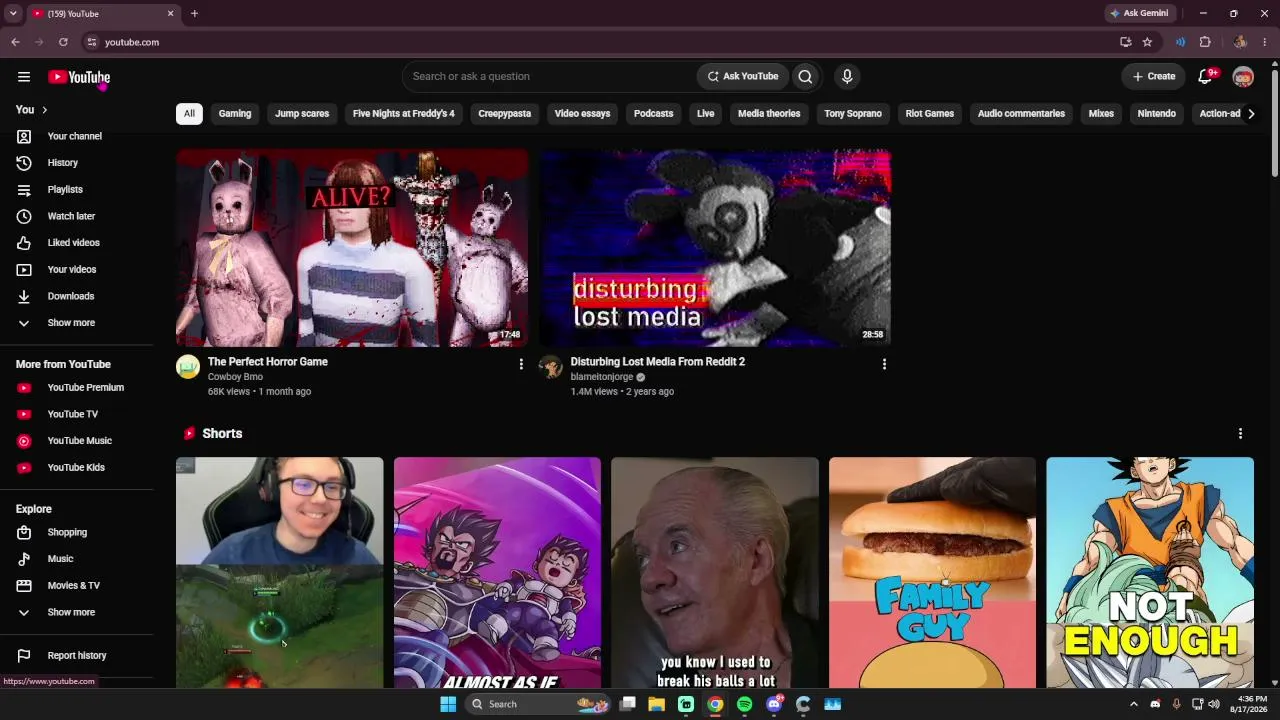This screenshot has width=1280, height=720.
Task: Select the Riot Games chip
Action: (930, 114)
